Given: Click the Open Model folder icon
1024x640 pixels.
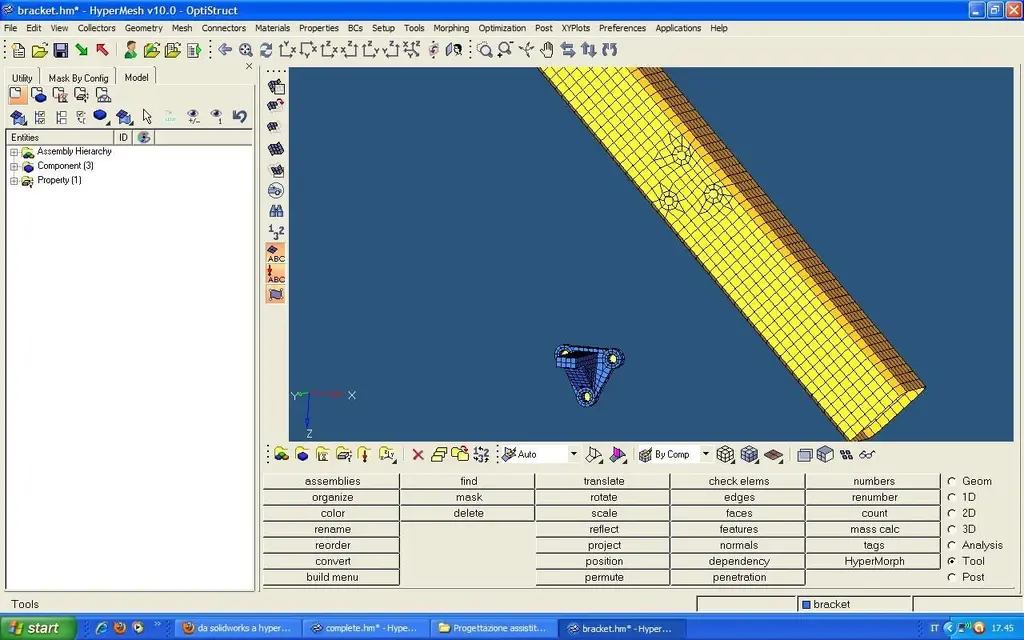Looking at the screenshot, I should tap(39, 50).
